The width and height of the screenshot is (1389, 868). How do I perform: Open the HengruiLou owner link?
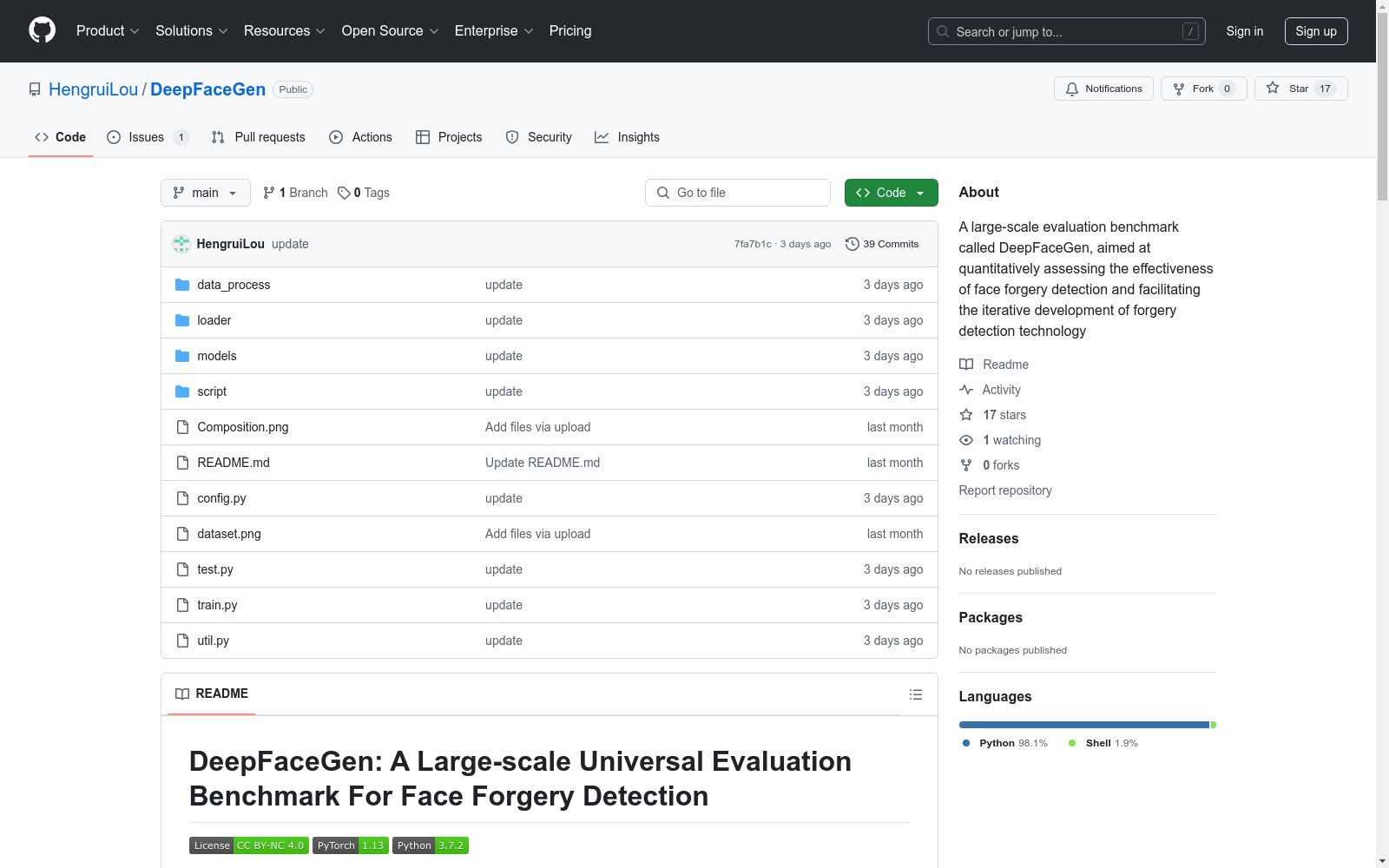click(x=93, y=89)
